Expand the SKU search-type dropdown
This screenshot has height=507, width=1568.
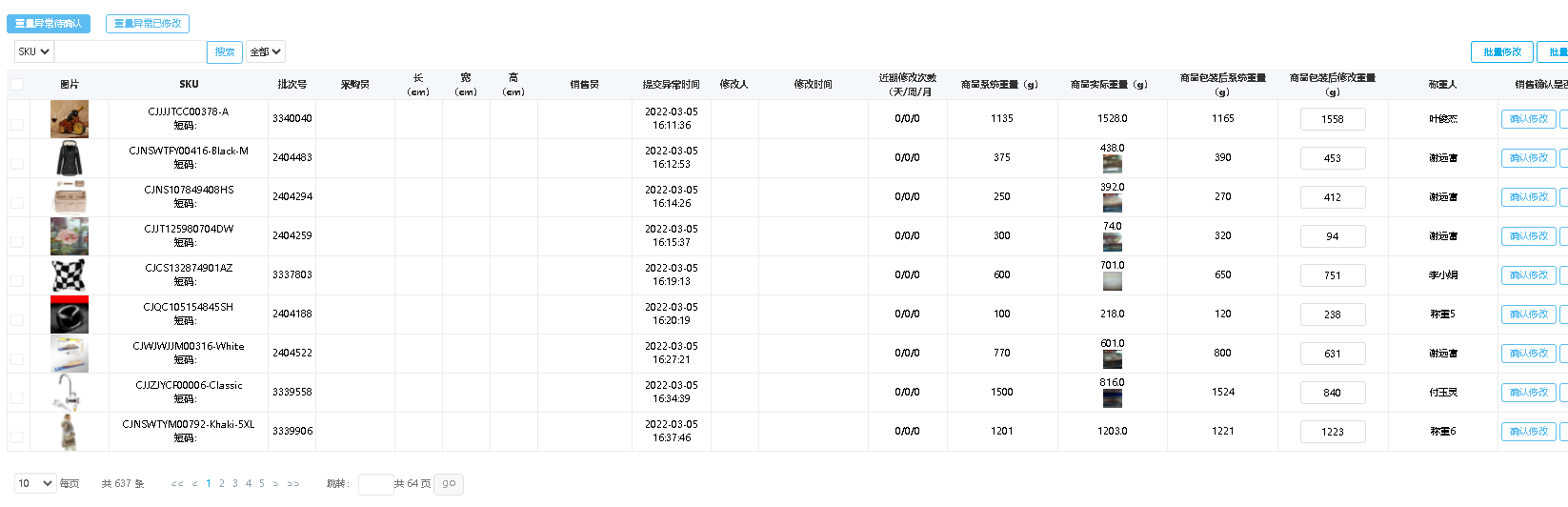point(34,52)
